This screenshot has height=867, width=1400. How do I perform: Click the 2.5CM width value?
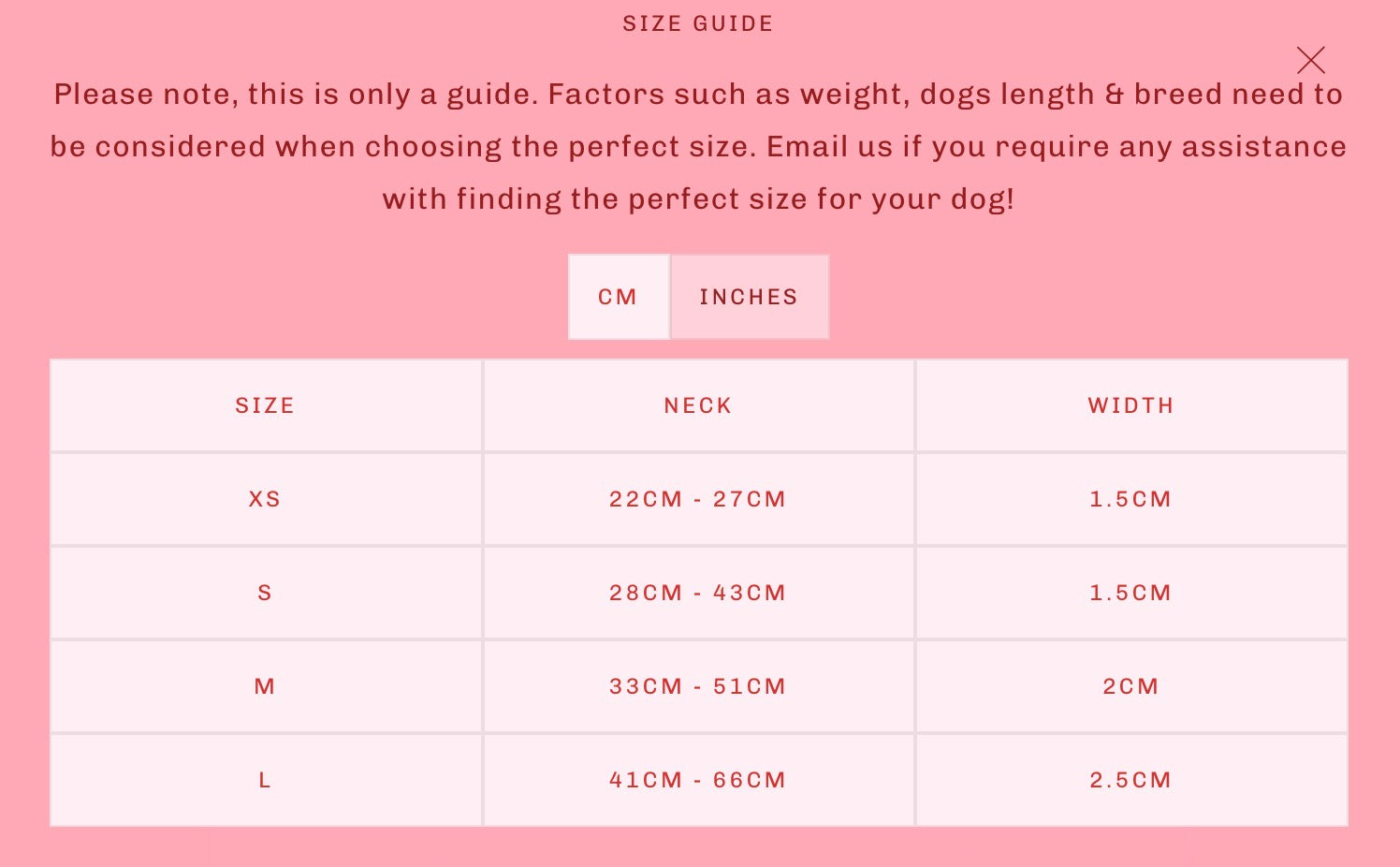(x=1130, y=780)
